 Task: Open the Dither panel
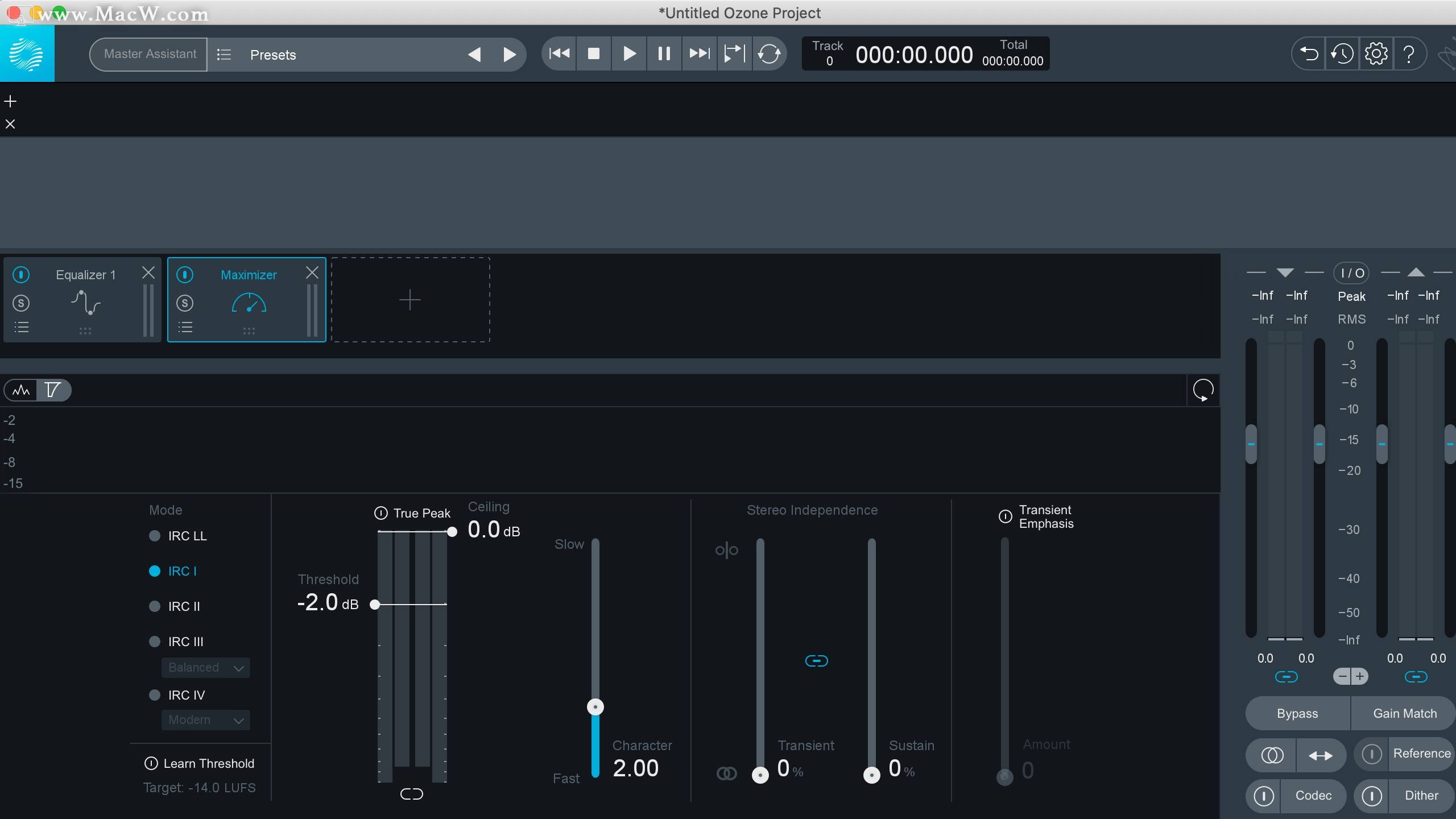coord(1421,795)
